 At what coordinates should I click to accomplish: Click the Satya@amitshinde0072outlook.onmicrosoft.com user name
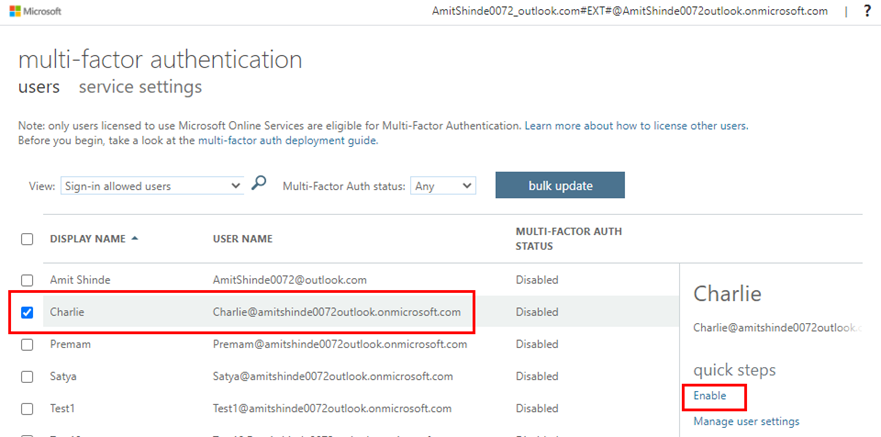[x=333, y=376]
